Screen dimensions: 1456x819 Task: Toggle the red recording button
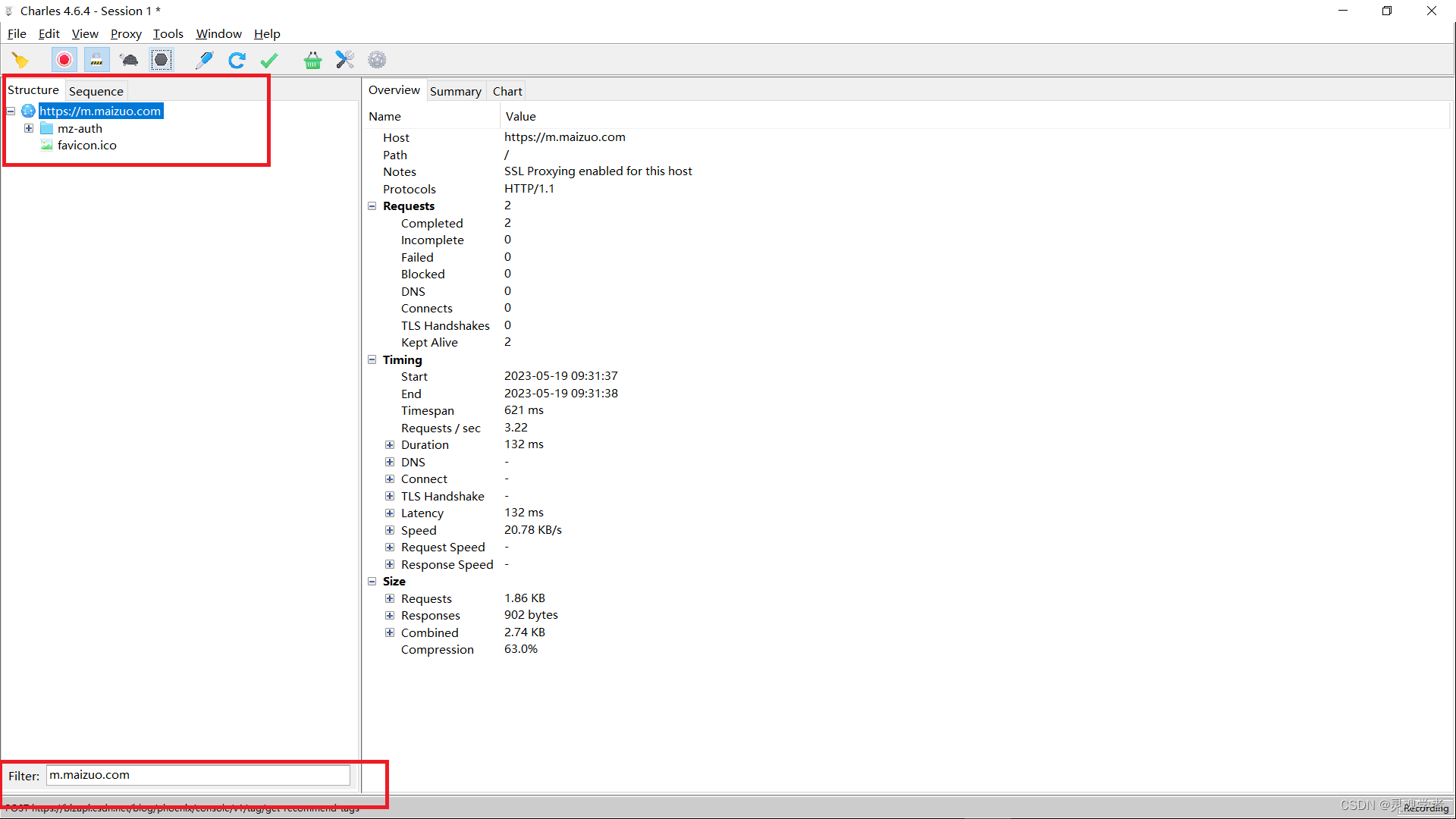(64, 60)
